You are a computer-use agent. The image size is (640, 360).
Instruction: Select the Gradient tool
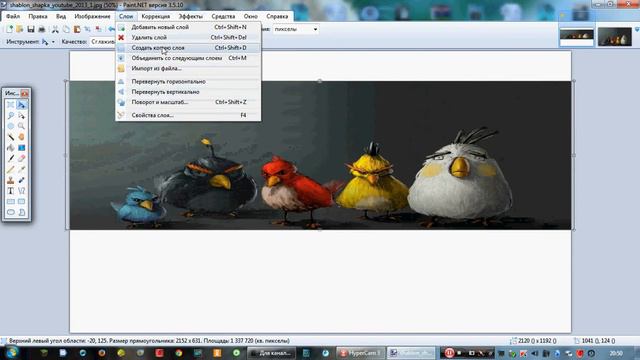(21, 147)
